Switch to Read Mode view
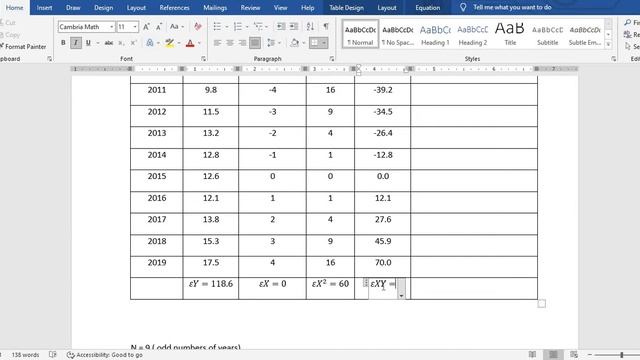Image resolution: width=640 pixels, height=360 pixels. (532, 355)
